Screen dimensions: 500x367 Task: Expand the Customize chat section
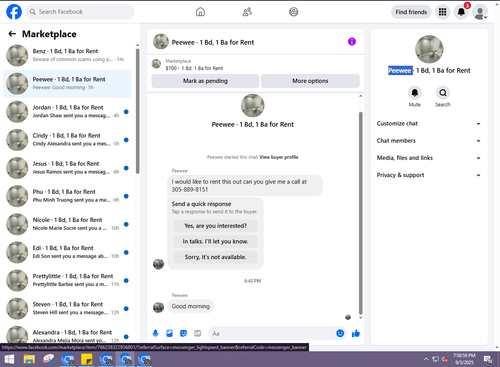pos(429,124)
